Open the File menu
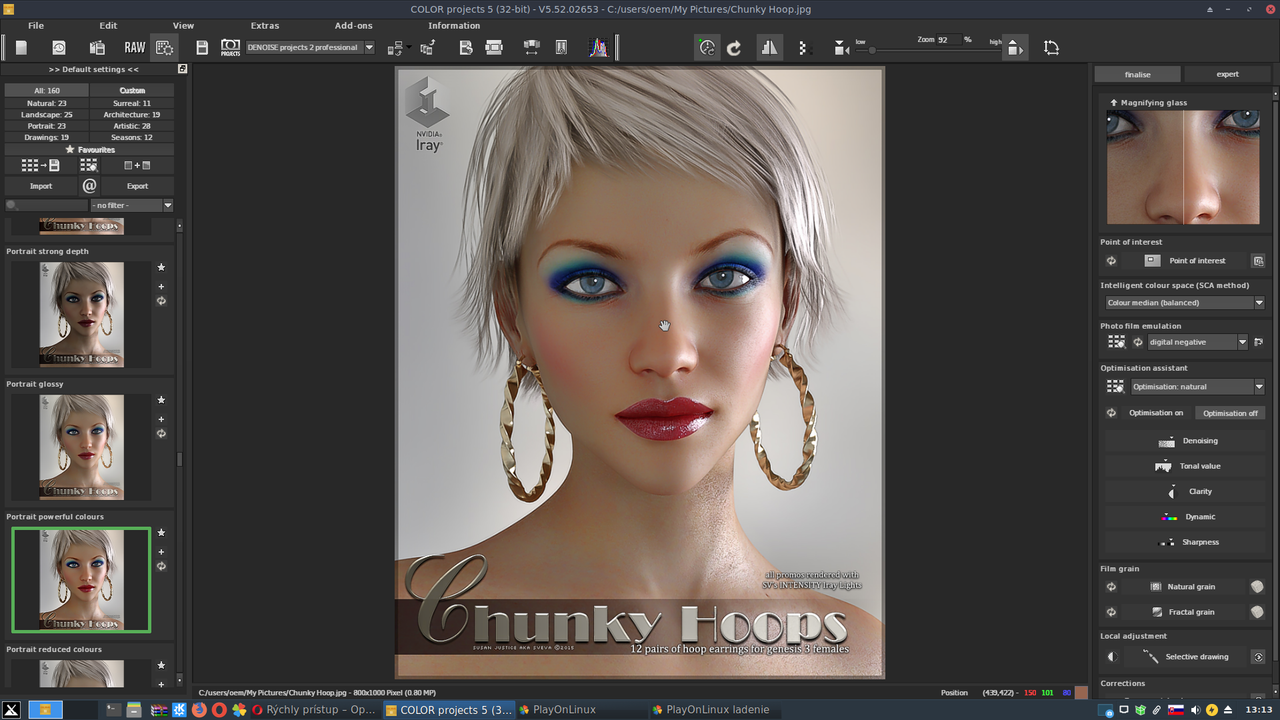The height and width of the screenshot is (720, 1280). [36, 25]
